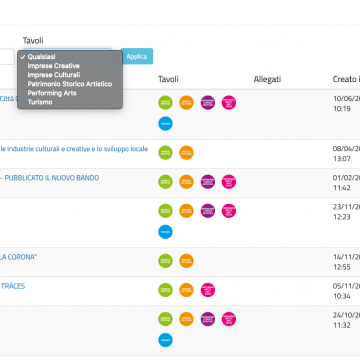The image size is (360, 360).
Task: Click the 10:34 creation time
Action: (x=342, y=296)
